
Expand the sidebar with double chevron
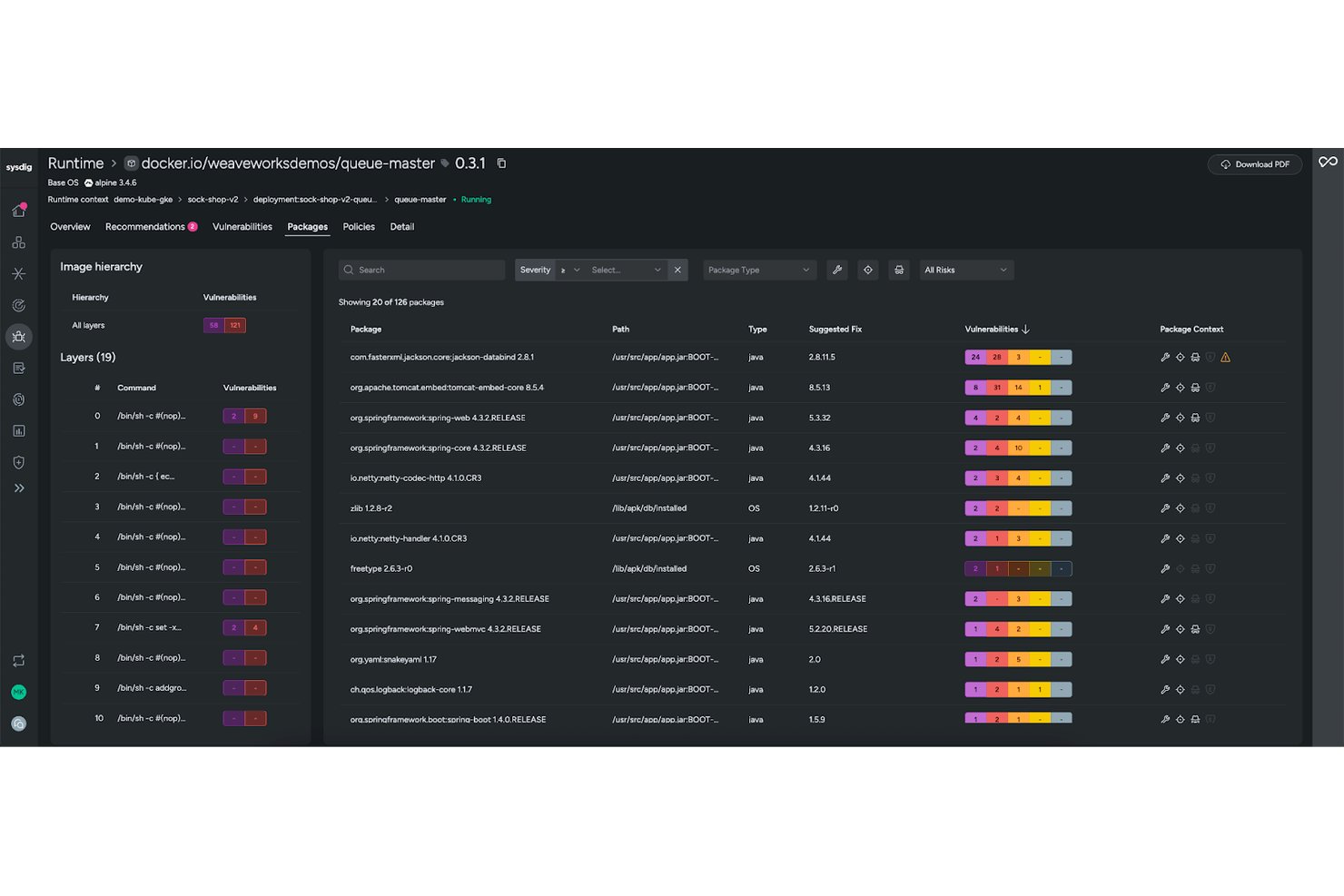[x=18, y=488]
